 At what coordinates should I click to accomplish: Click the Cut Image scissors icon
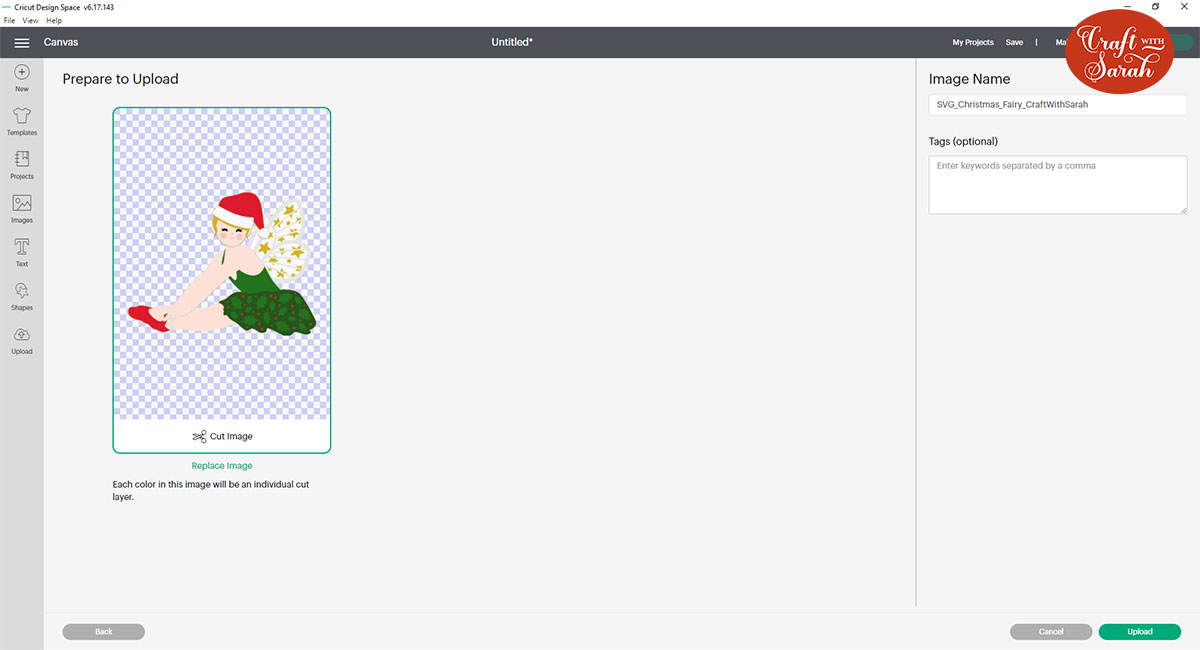[199, 436]
